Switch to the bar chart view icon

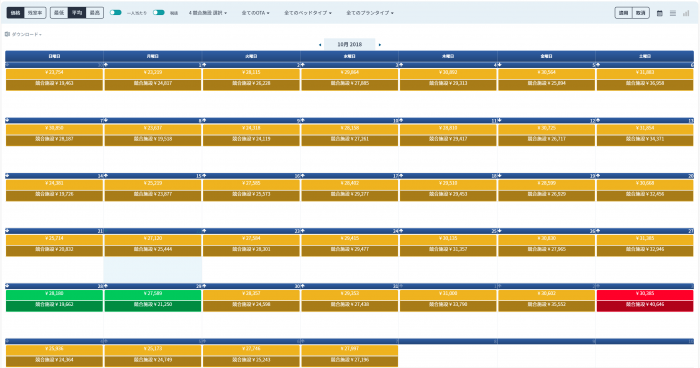pyautogui.click(x=686, y=13)
